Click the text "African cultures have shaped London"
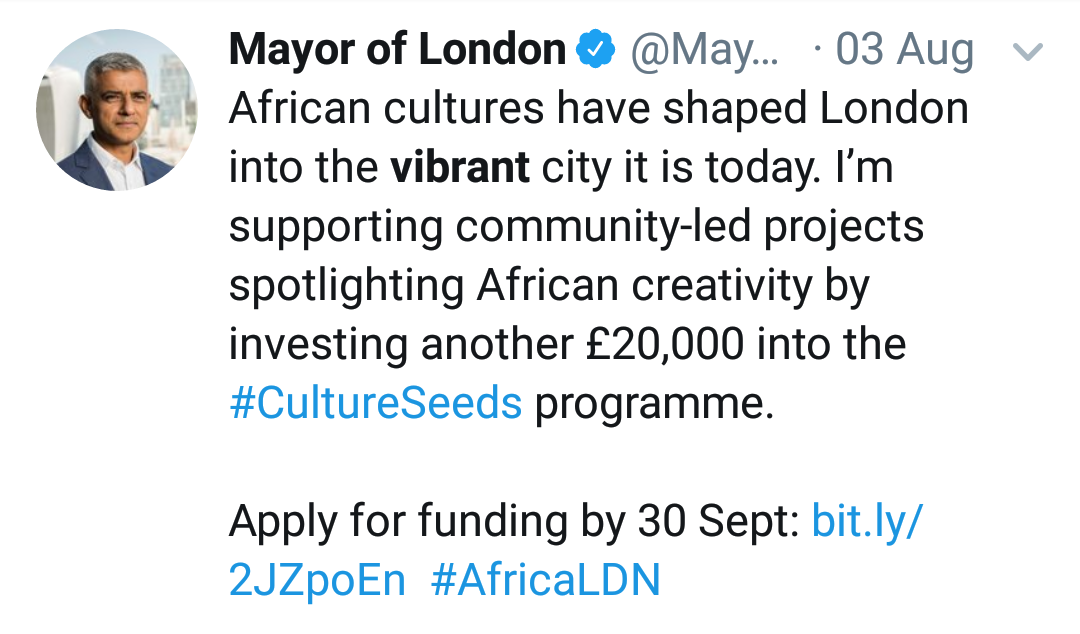 [598, 109]
